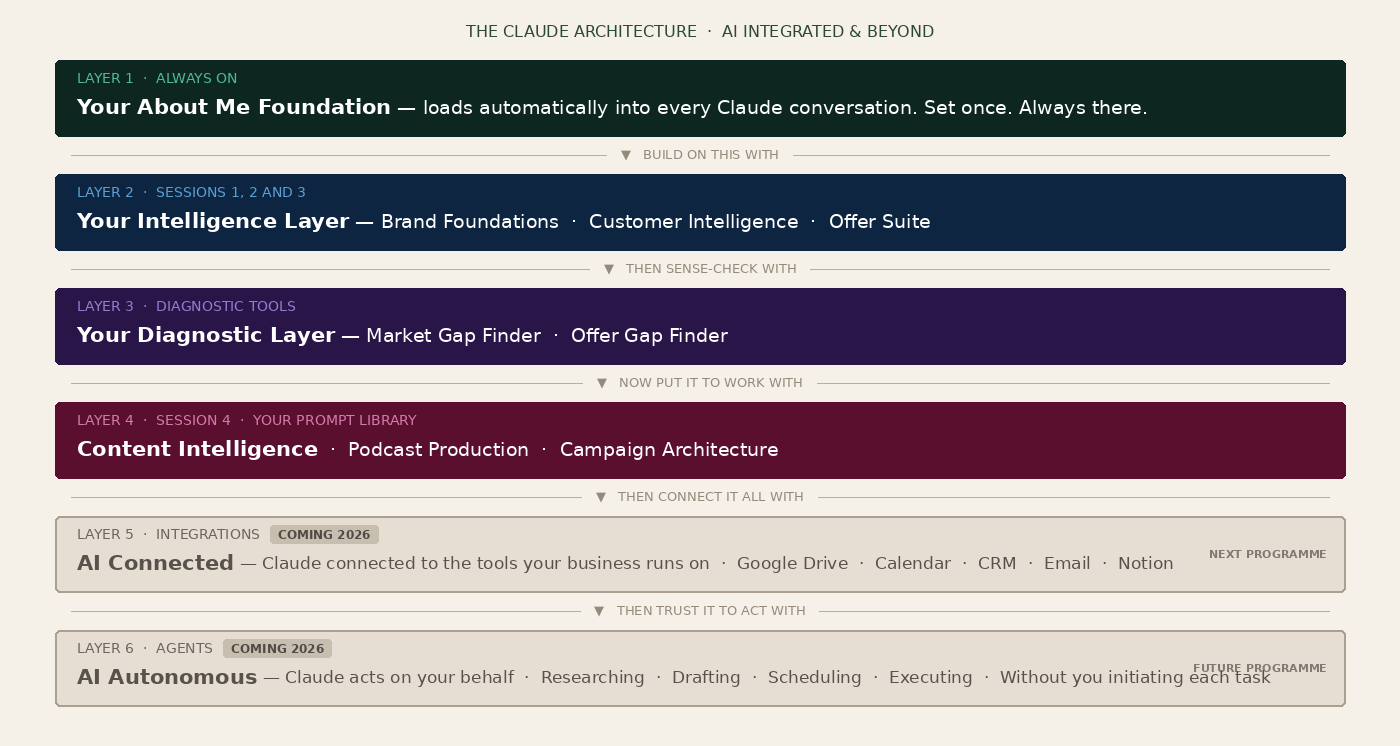Click "CRM" in the AI Connected row
The height and width of the screenshot is (746, 1400).
tap(997, 564)
